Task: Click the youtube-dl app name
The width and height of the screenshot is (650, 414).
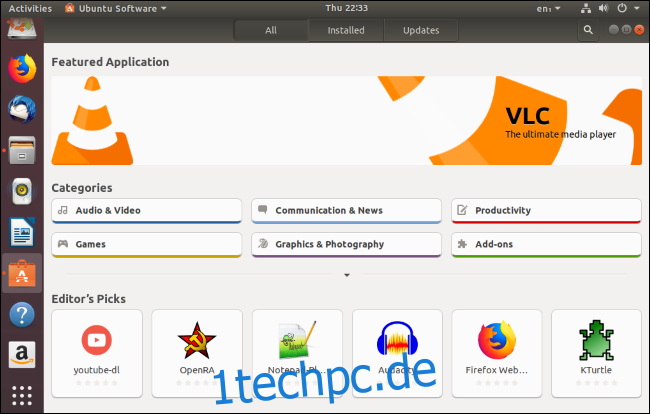Action: pos(97,370)
